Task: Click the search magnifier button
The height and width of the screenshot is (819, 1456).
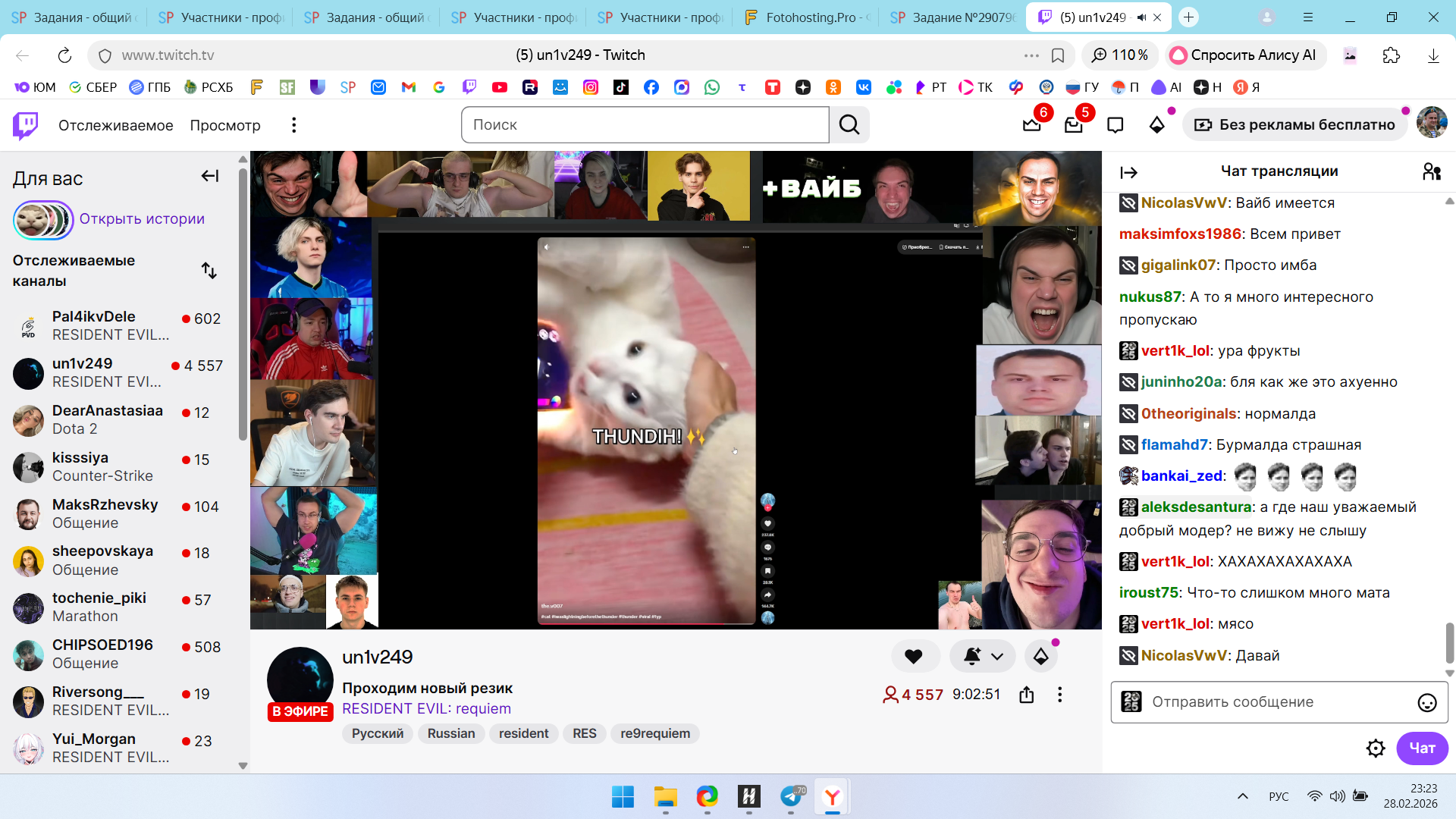Action: coord(849,125)
